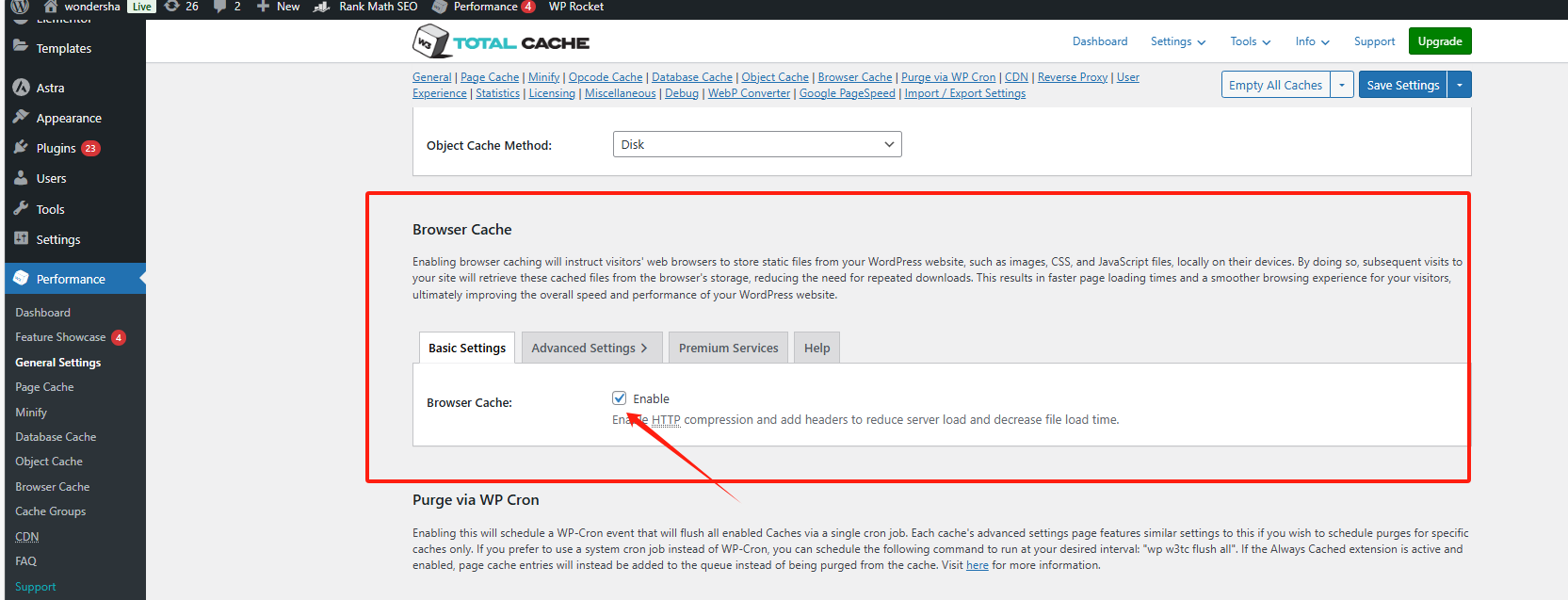Click the comments bubble icon in admin bar
Screen dimensions: 1568x600
[219, 7]
